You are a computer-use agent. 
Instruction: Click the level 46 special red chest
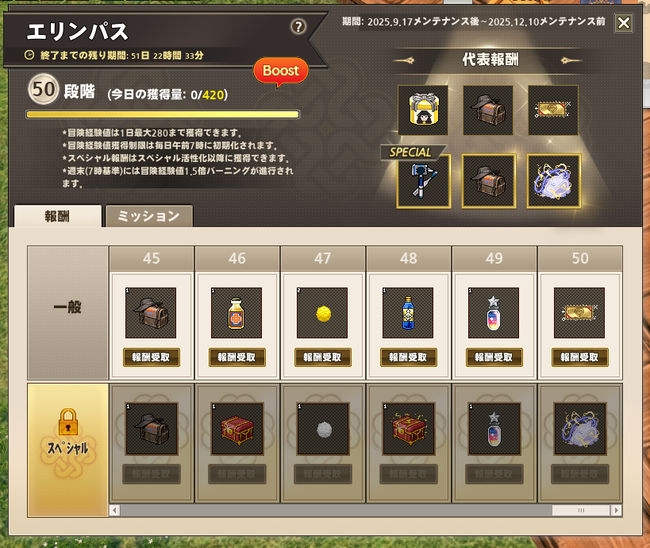click(237, 429)
